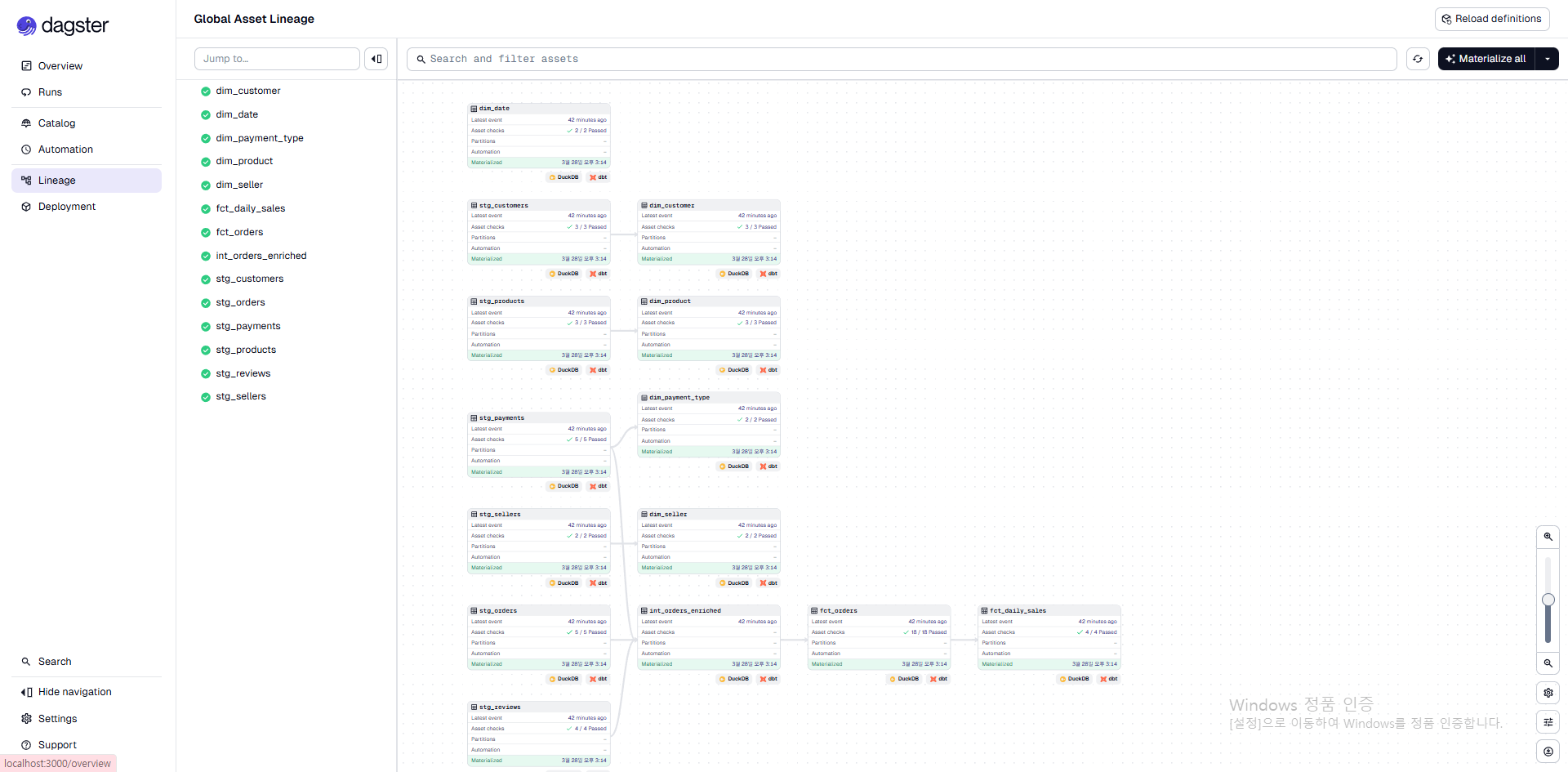Click the Jump to… input field
This screenshot has height=772, width=1568.
click(277, 59)
